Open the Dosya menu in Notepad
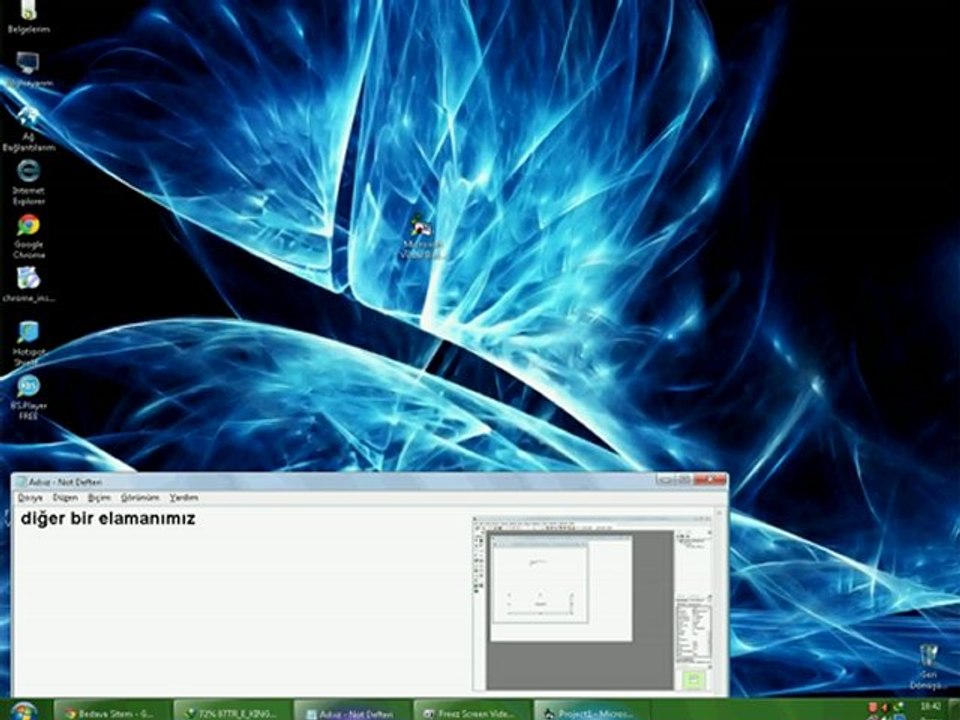Image resolution: width=960 pixels, height=720 pixels. click(29, 498)
